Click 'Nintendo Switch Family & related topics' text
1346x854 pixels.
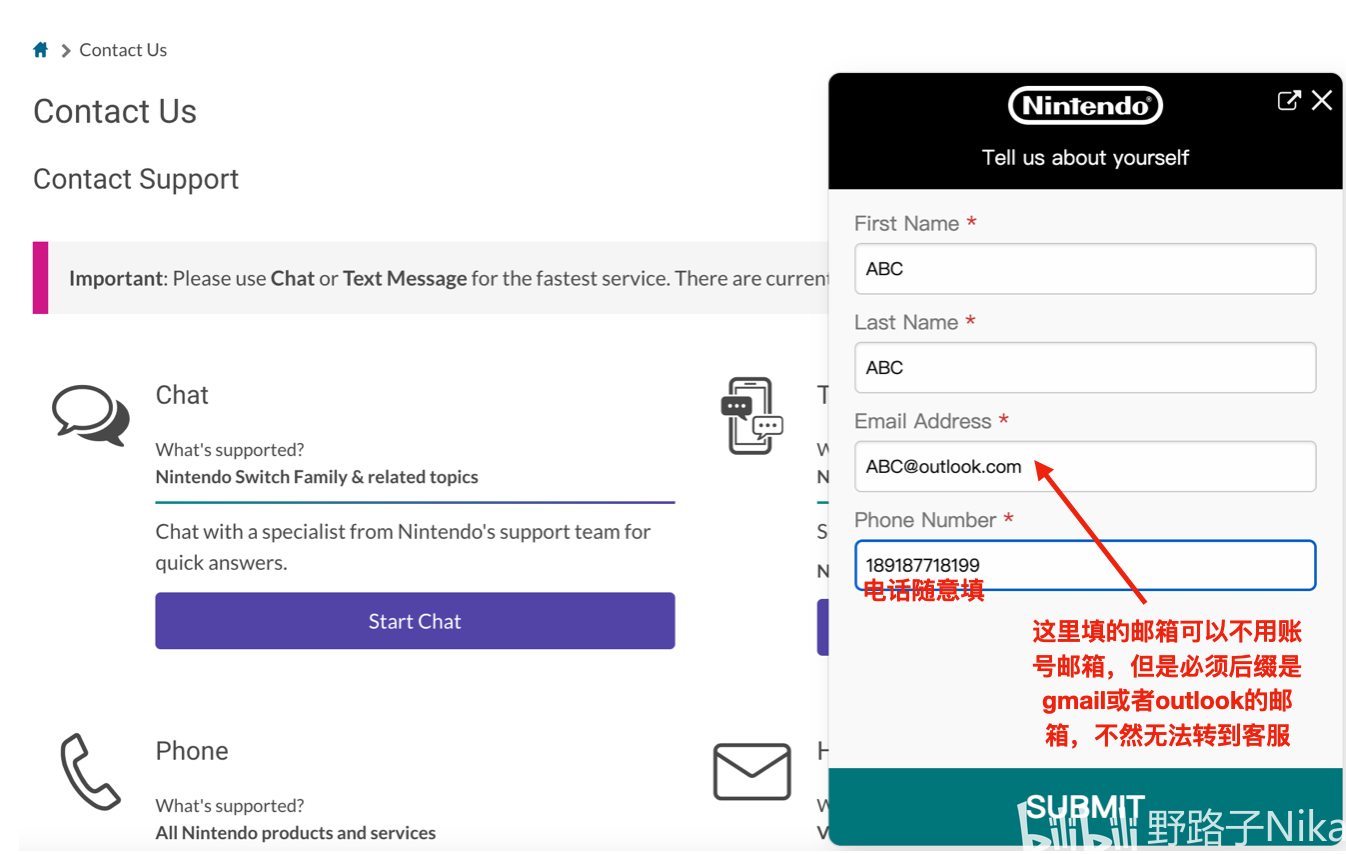(x=317, y=477)
